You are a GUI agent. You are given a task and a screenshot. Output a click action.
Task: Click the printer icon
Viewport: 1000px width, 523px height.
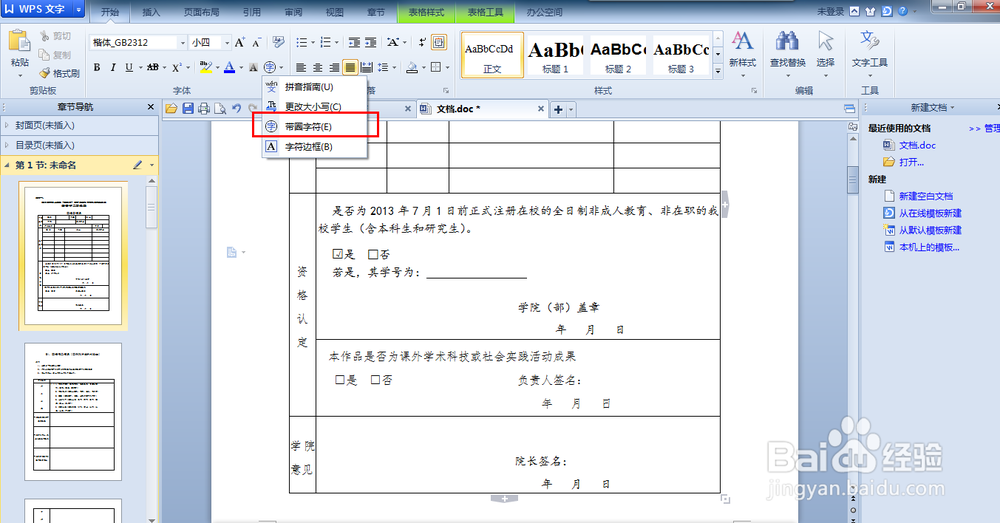click(x=203, y=109)
